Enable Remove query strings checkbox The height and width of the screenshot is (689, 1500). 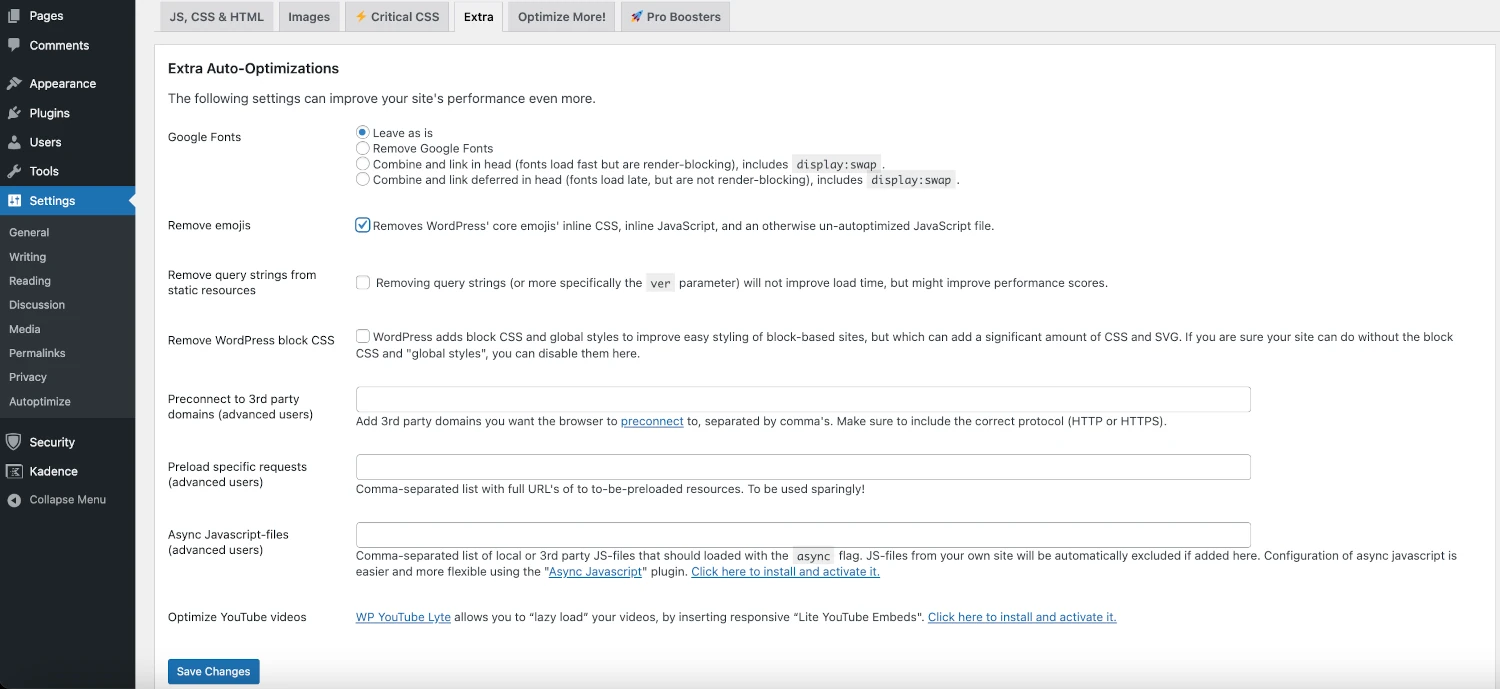363,283
